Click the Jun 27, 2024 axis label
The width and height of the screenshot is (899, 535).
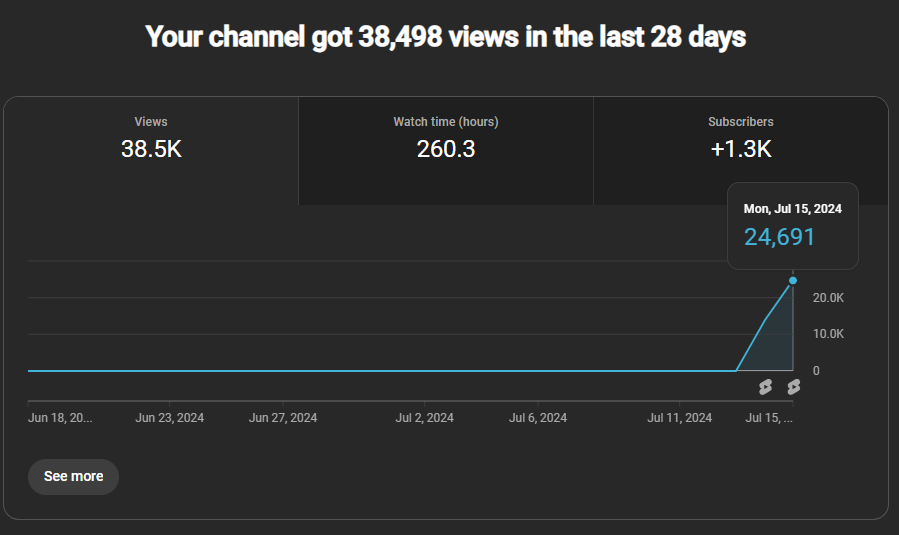[283, 418]
